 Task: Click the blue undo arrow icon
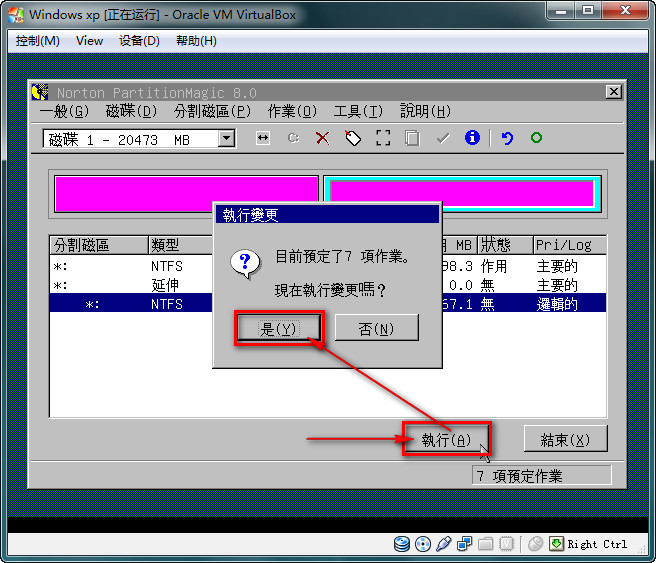507,138
